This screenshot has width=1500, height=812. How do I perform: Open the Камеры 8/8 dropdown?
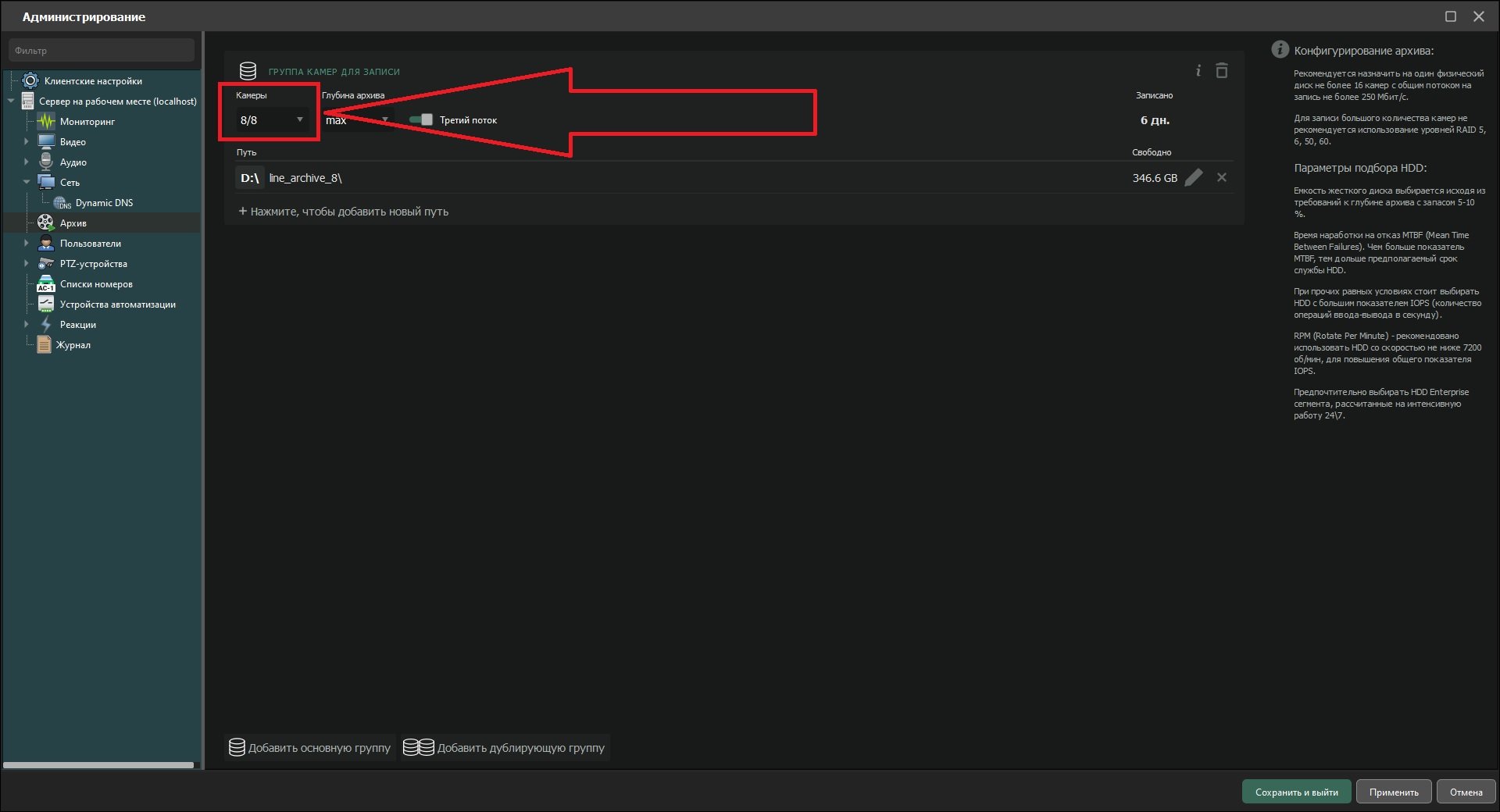click(x=271, y=120)
